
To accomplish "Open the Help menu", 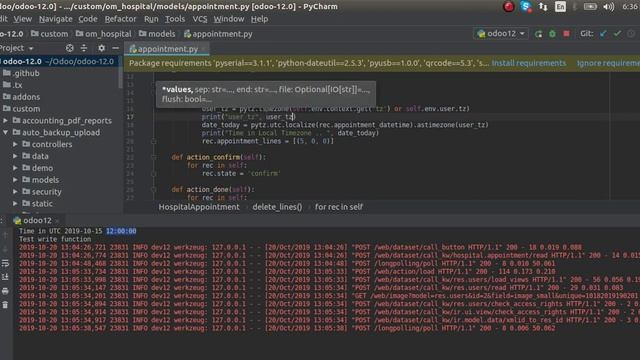I will pyautogui.click(x=260, y=19).
